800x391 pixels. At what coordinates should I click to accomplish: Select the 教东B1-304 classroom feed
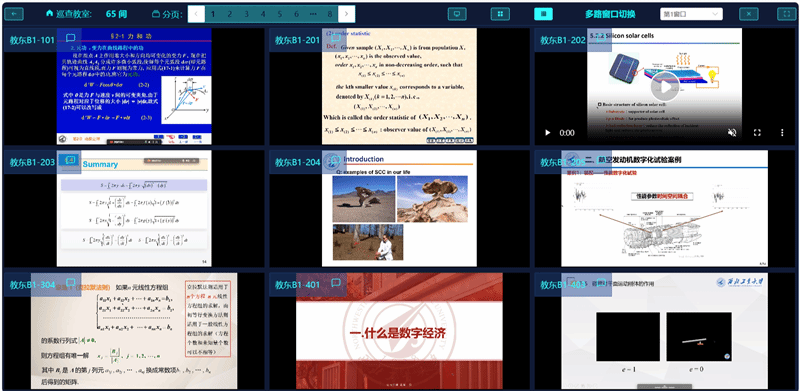coord(133,331)
